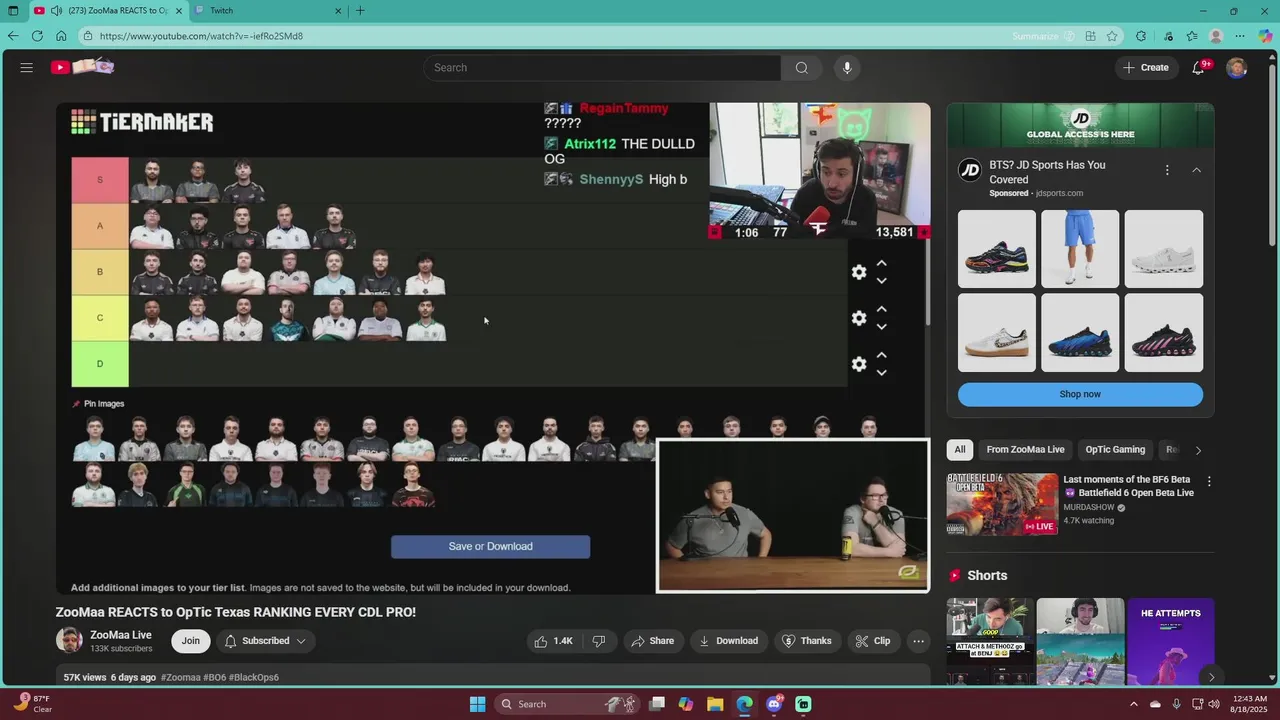Click the #Zoomaa hashtag

tap(181, 677)
